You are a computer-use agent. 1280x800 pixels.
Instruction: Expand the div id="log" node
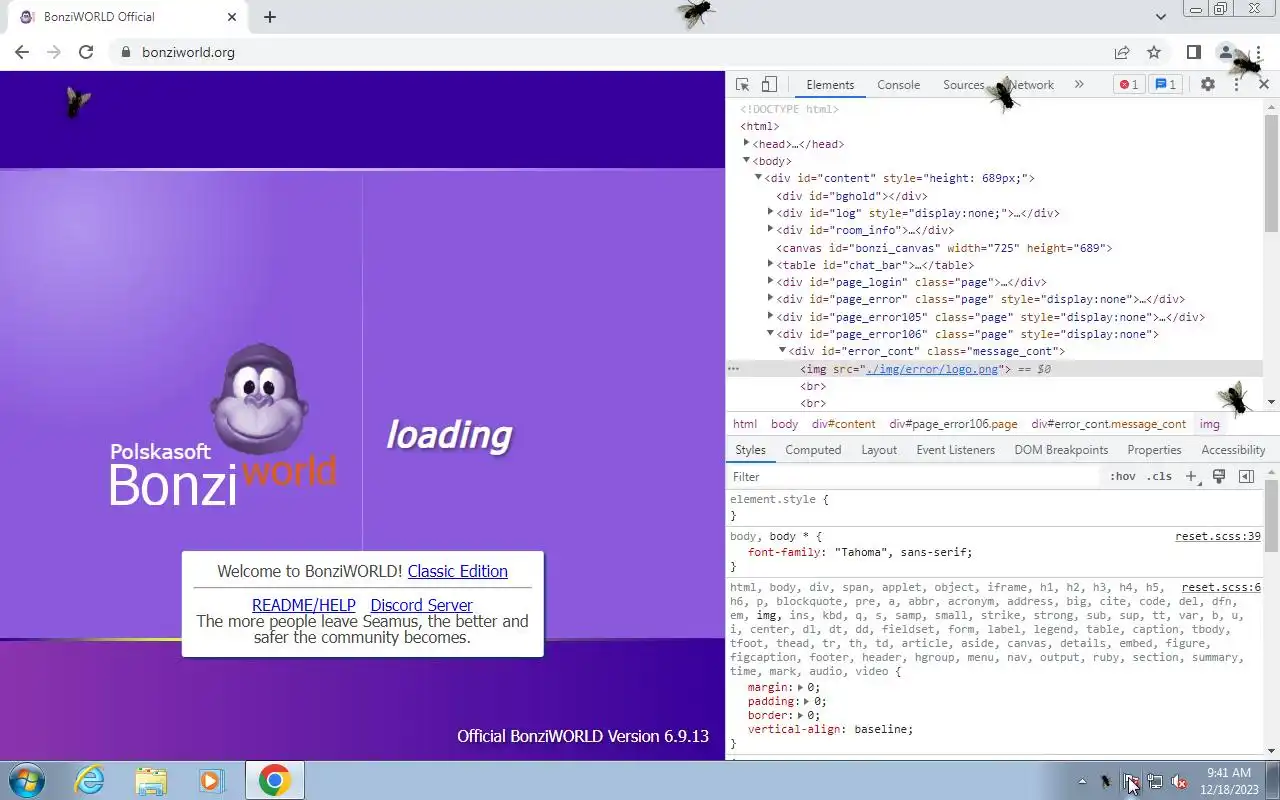771,213
